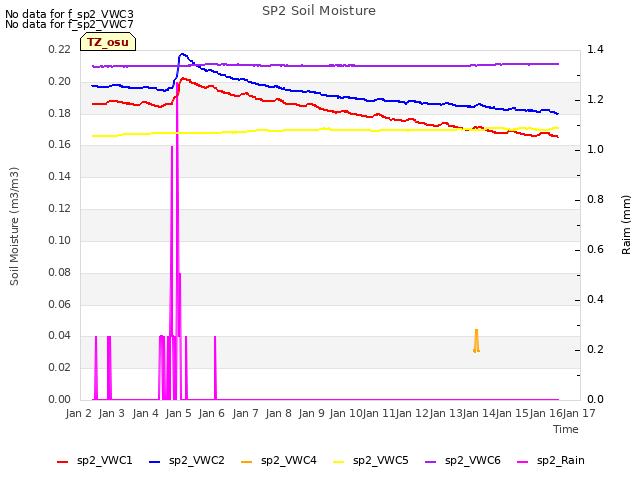Click the Jan 3 x-axis tick label

[111, 413]
